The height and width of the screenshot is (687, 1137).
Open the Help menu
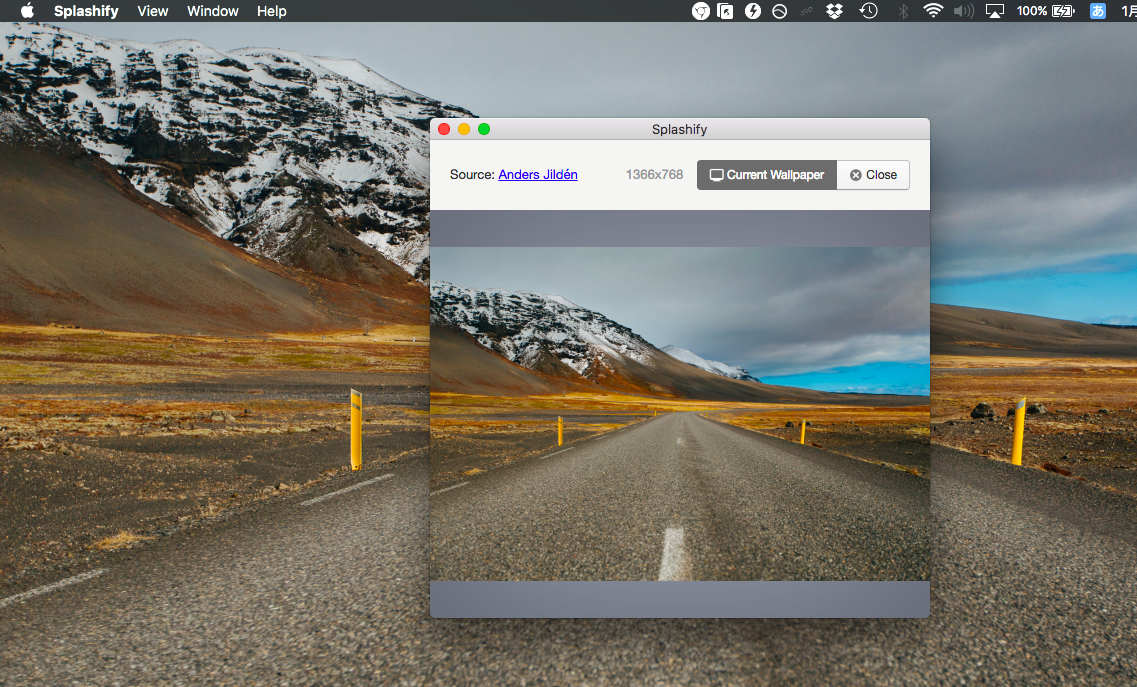pos(271,11)
